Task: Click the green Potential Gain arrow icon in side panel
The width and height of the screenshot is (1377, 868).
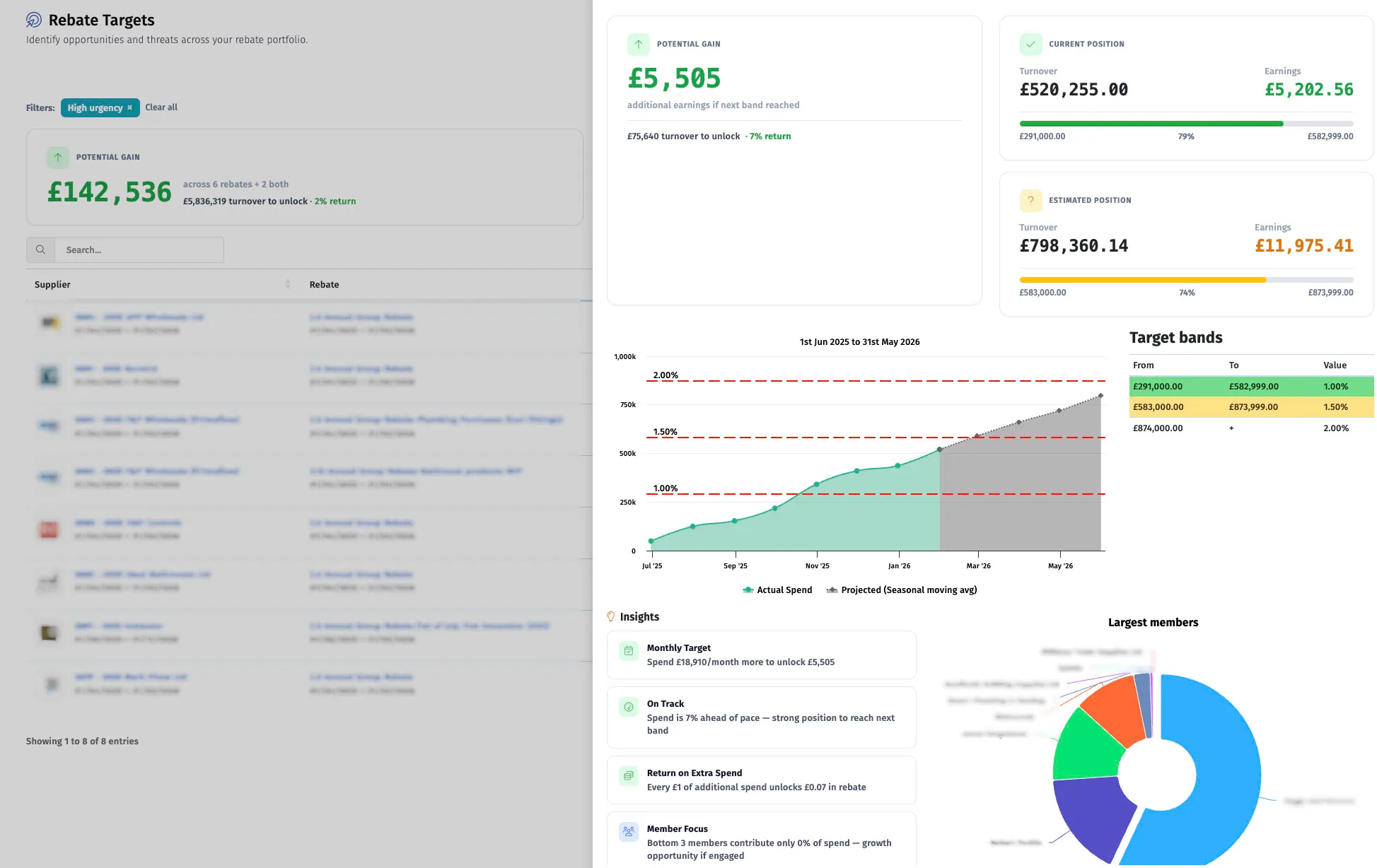Action: tap(638, 44)
